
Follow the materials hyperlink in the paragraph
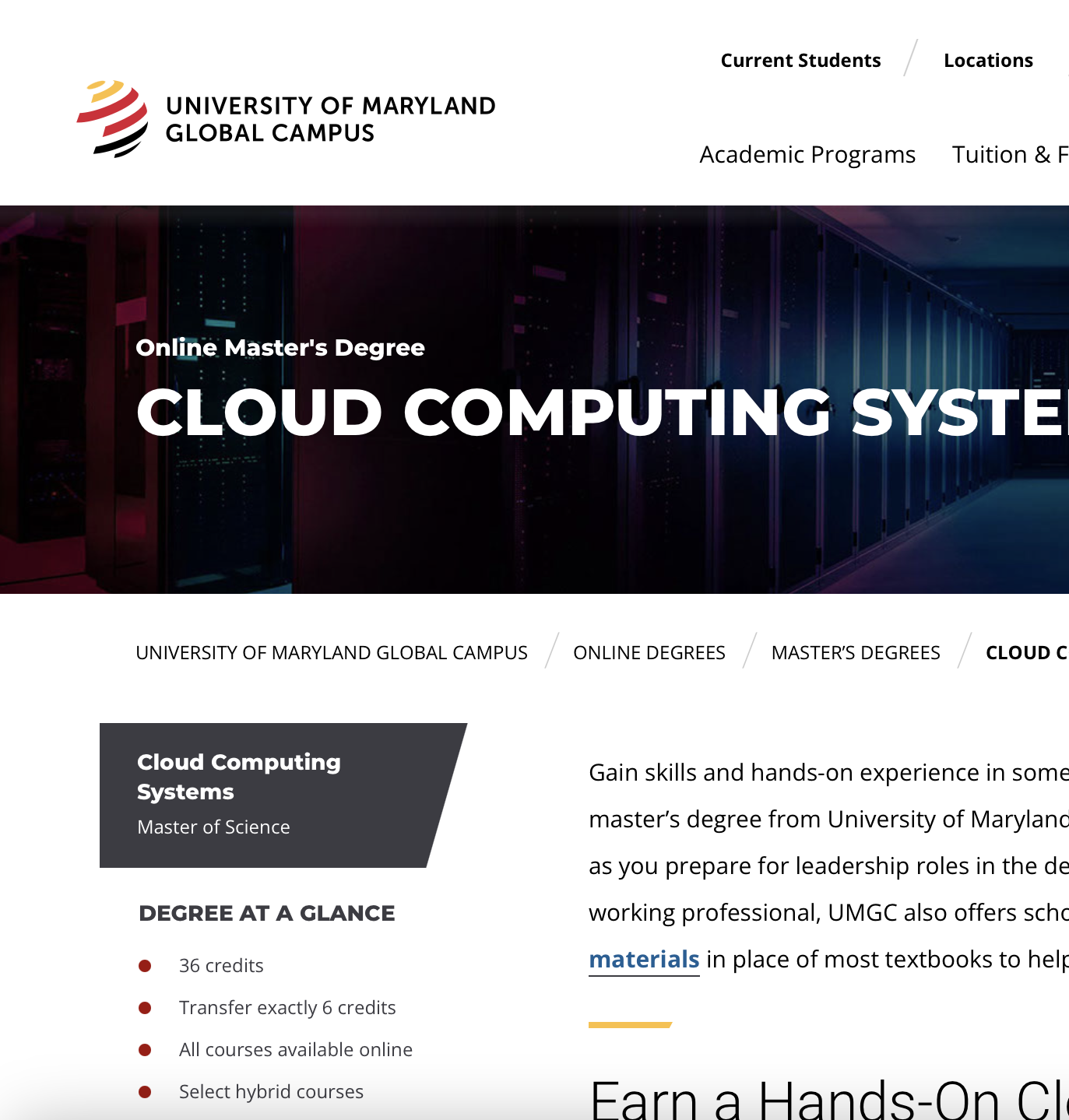[644, 959]
